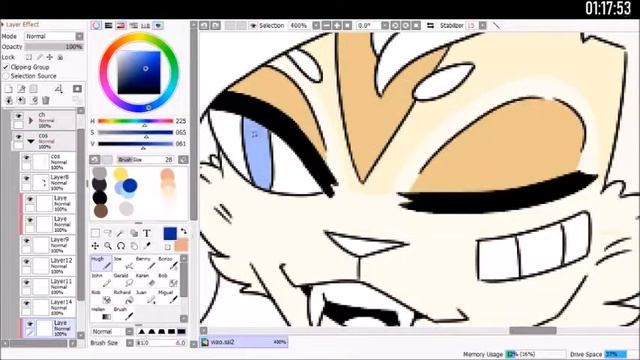
Task: Hide Layer9 via eye icon
Action: pyautogui.click(x=27, y=241)
